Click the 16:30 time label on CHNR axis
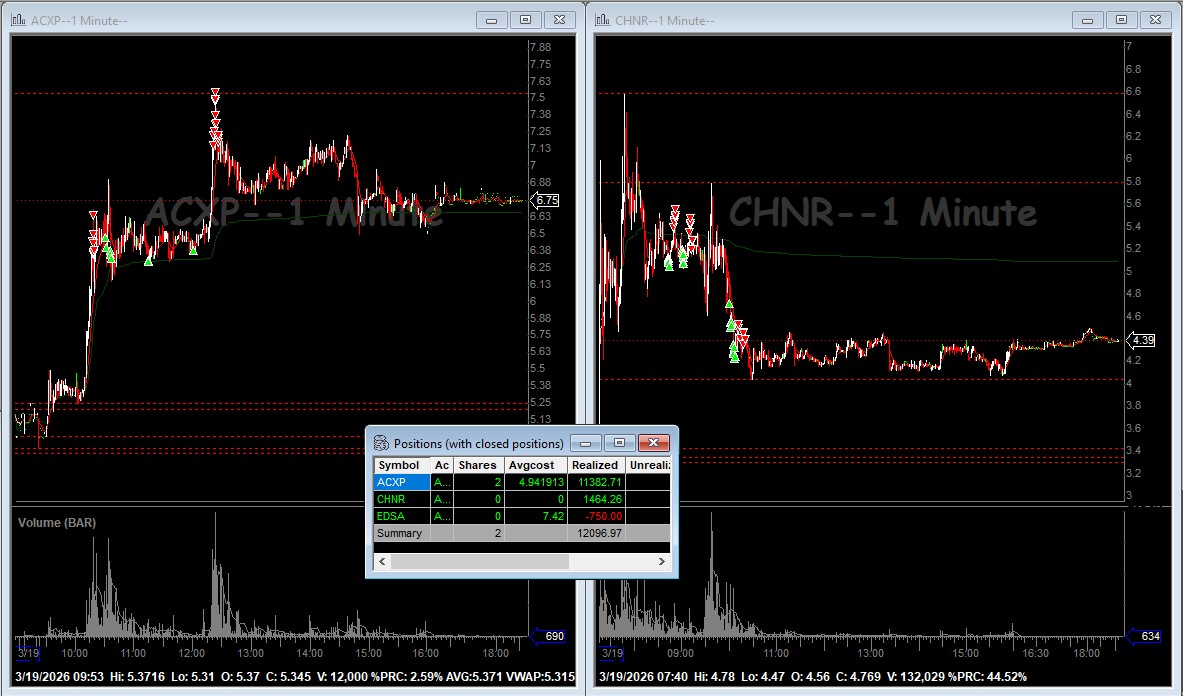The height and width of the screenshot is (696, 1183). (1035, 653)
